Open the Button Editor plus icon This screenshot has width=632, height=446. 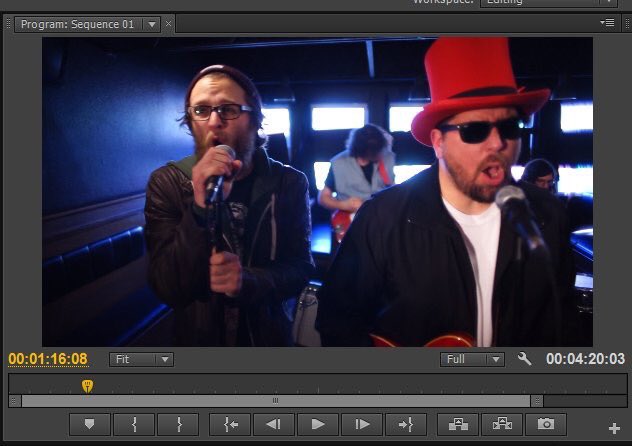click(x=614, y=428)
